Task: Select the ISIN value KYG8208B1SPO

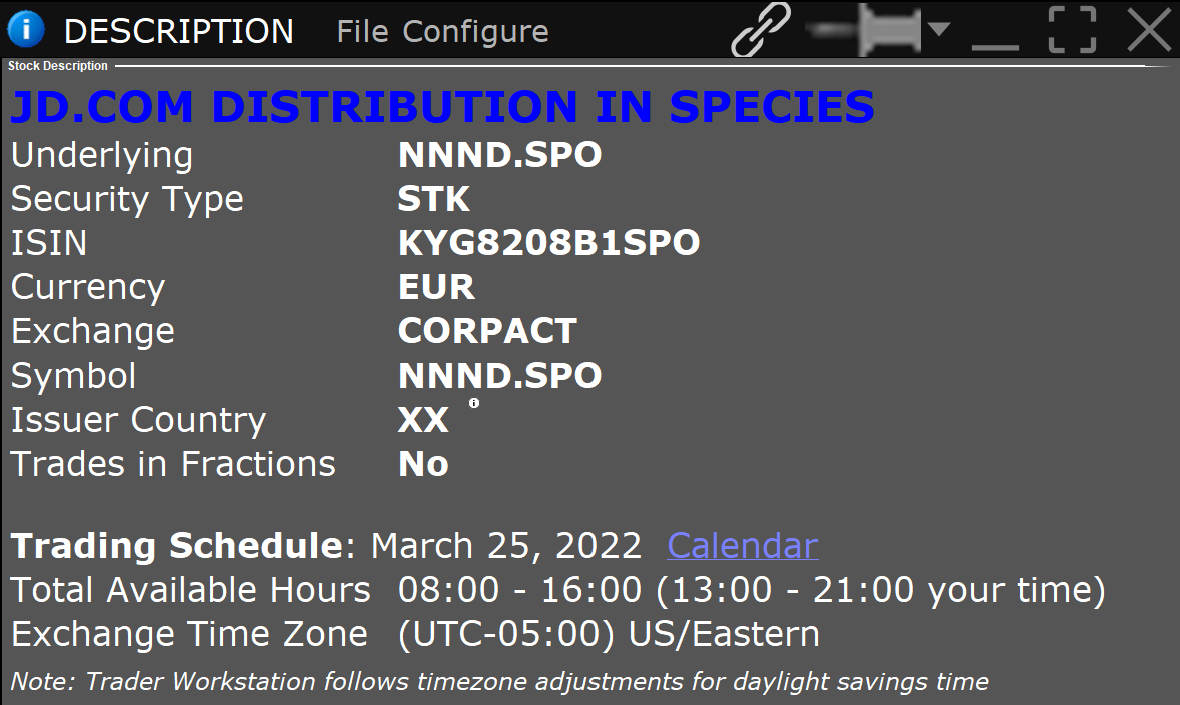Action: 549,243
